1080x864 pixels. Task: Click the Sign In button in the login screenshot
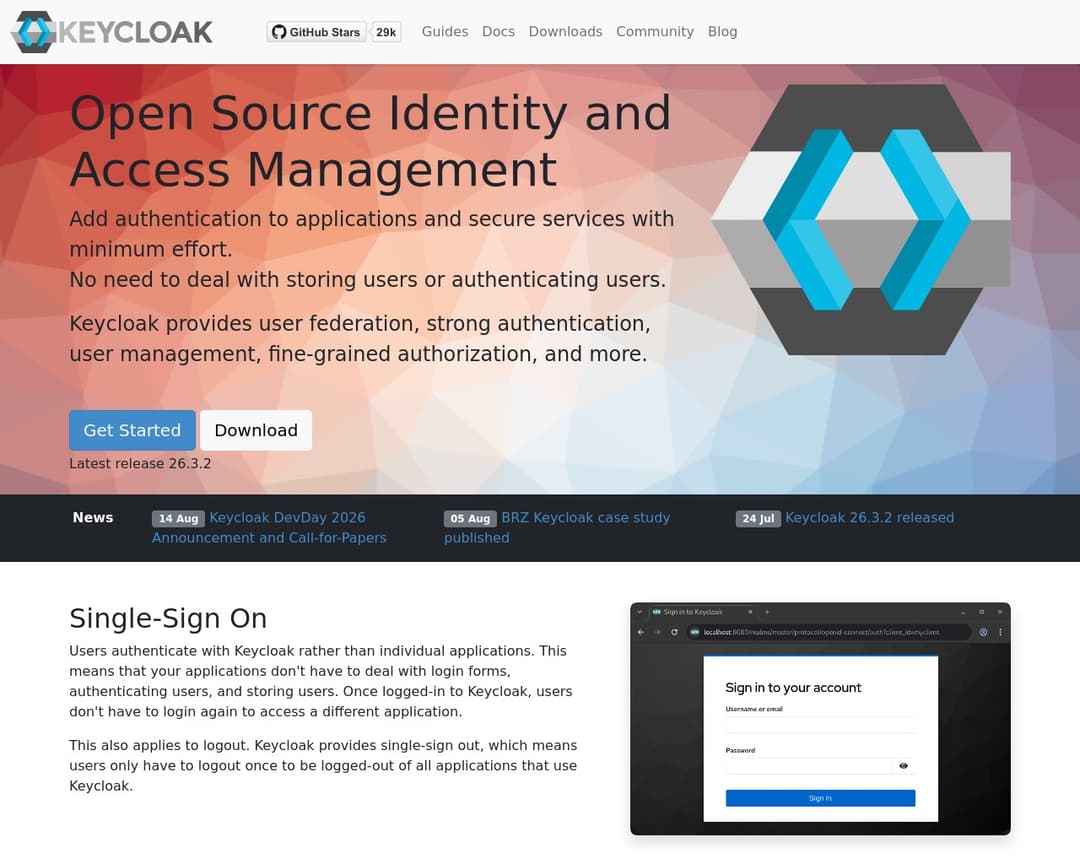pos(820,798)
